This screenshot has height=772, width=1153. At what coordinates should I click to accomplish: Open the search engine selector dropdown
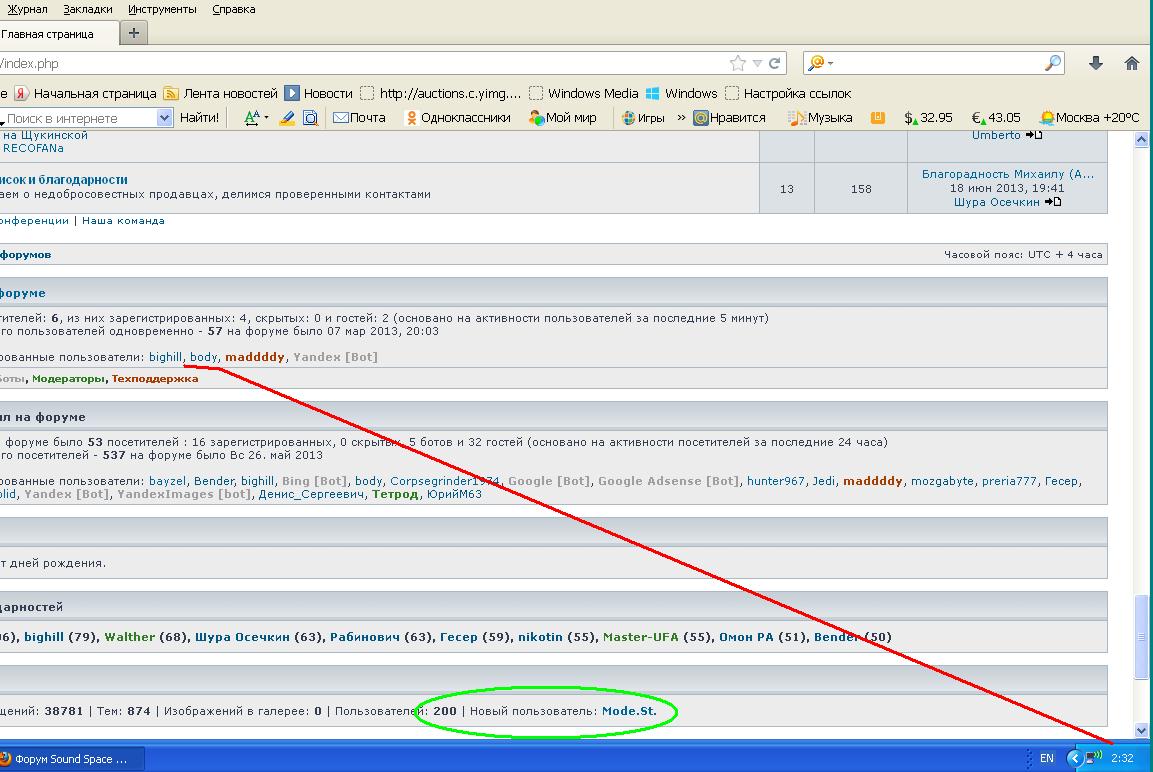pyautogui.click(x=821, y=63)
